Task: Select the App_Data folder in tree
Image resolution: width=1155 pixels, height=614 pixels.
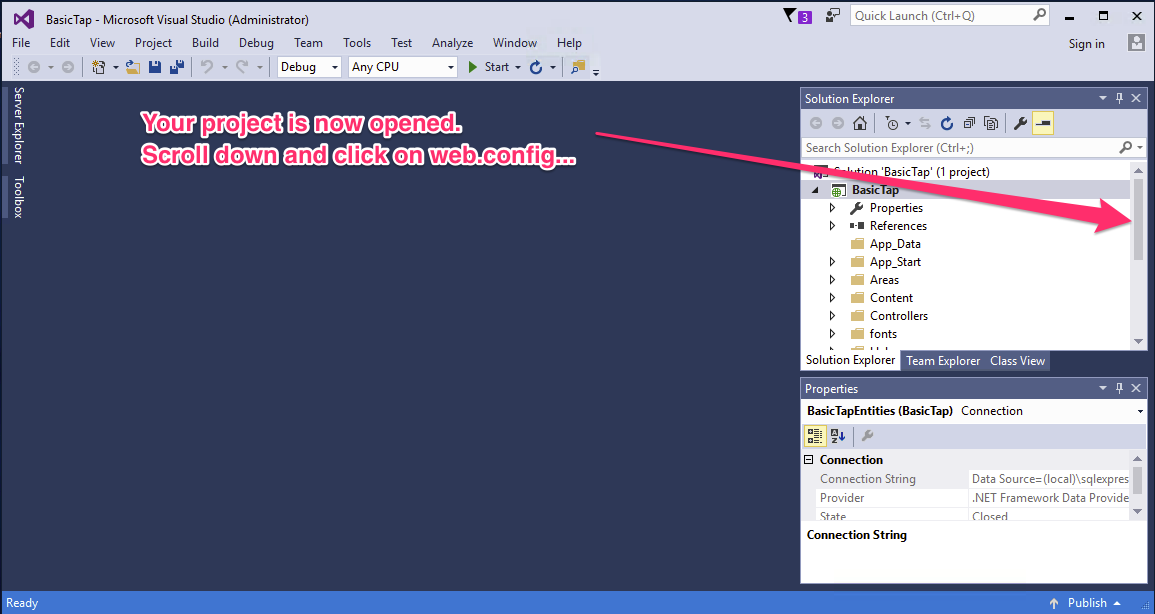Action: 895,244
